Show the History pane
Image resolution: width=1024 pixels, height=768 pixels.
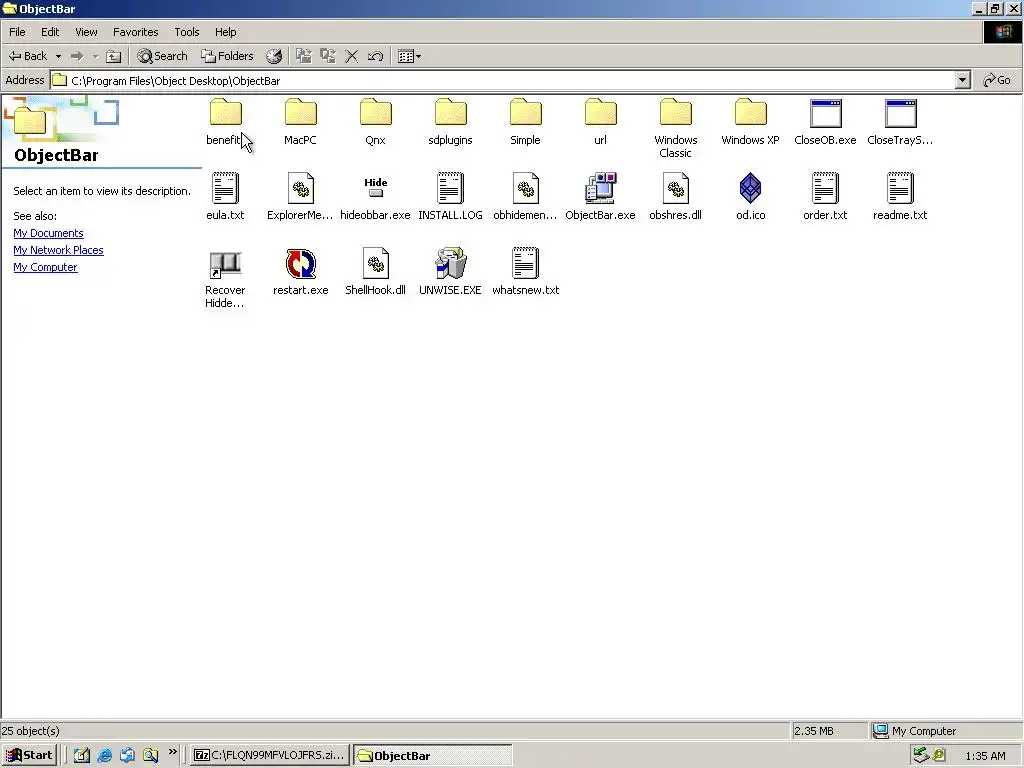pyautogui.click(x=274, y=56)
